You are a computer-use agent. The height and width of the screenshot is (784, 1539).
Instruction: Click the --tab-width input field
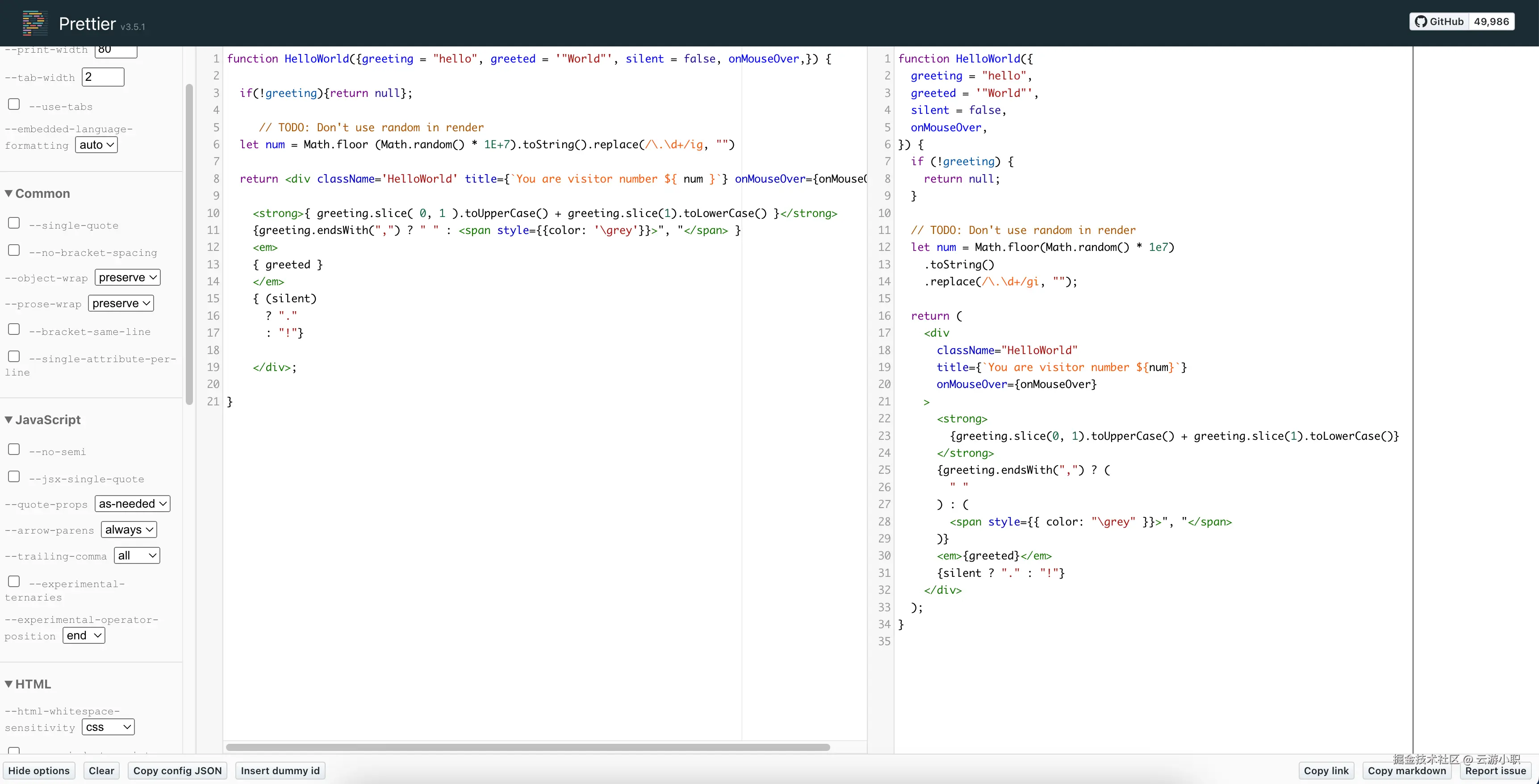[103, 77]
